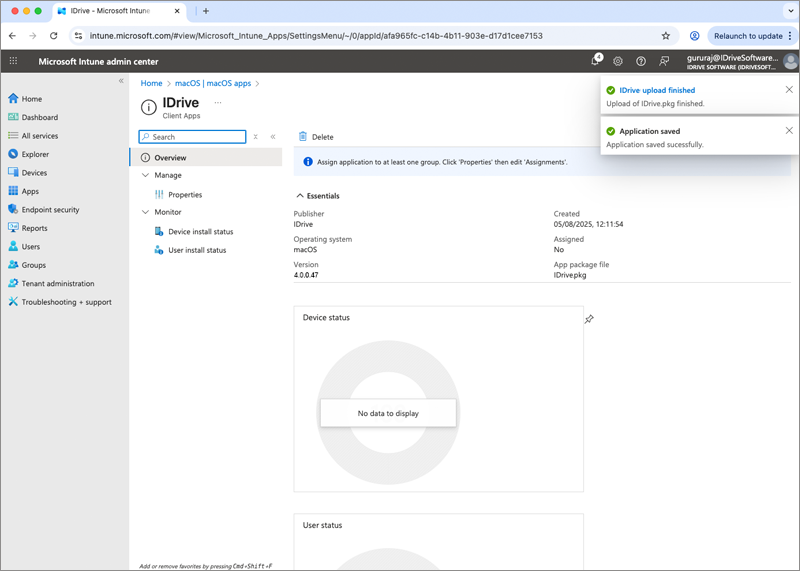Dismiss the Application saved notification

(x=789, y=131)
